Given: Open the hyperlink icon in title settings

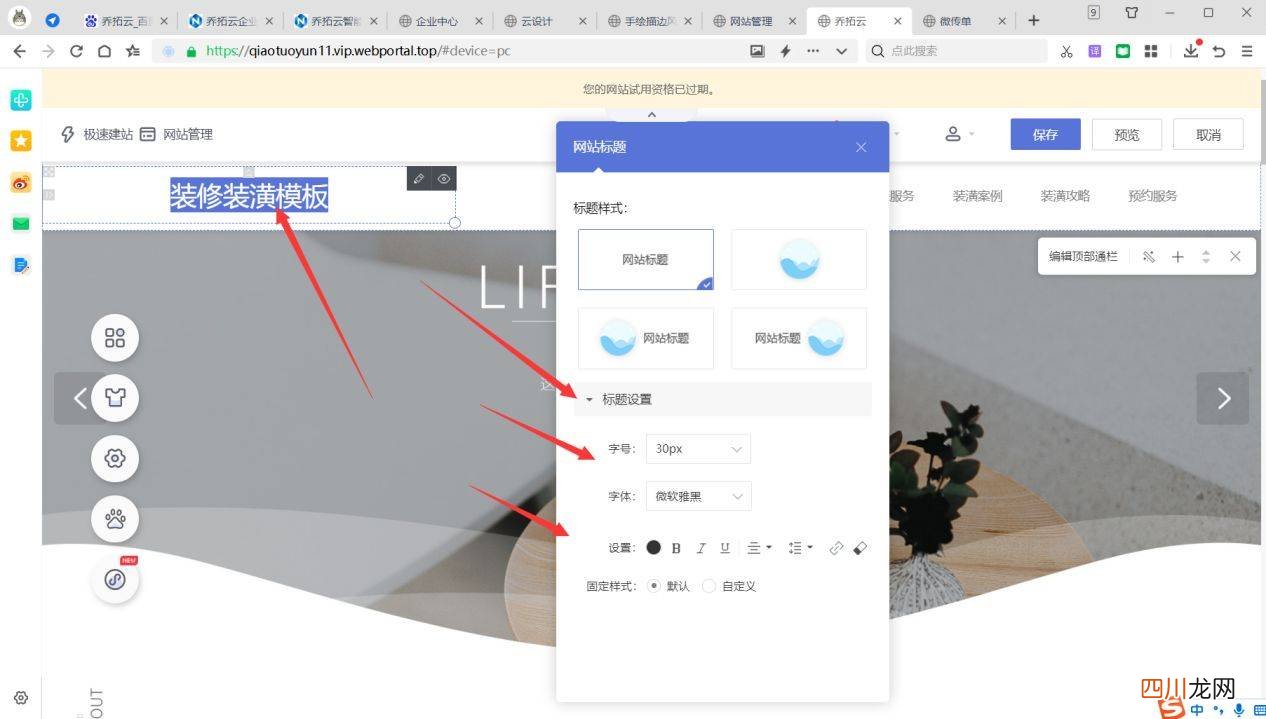Looking at the screenshot, I should (836, 548).
